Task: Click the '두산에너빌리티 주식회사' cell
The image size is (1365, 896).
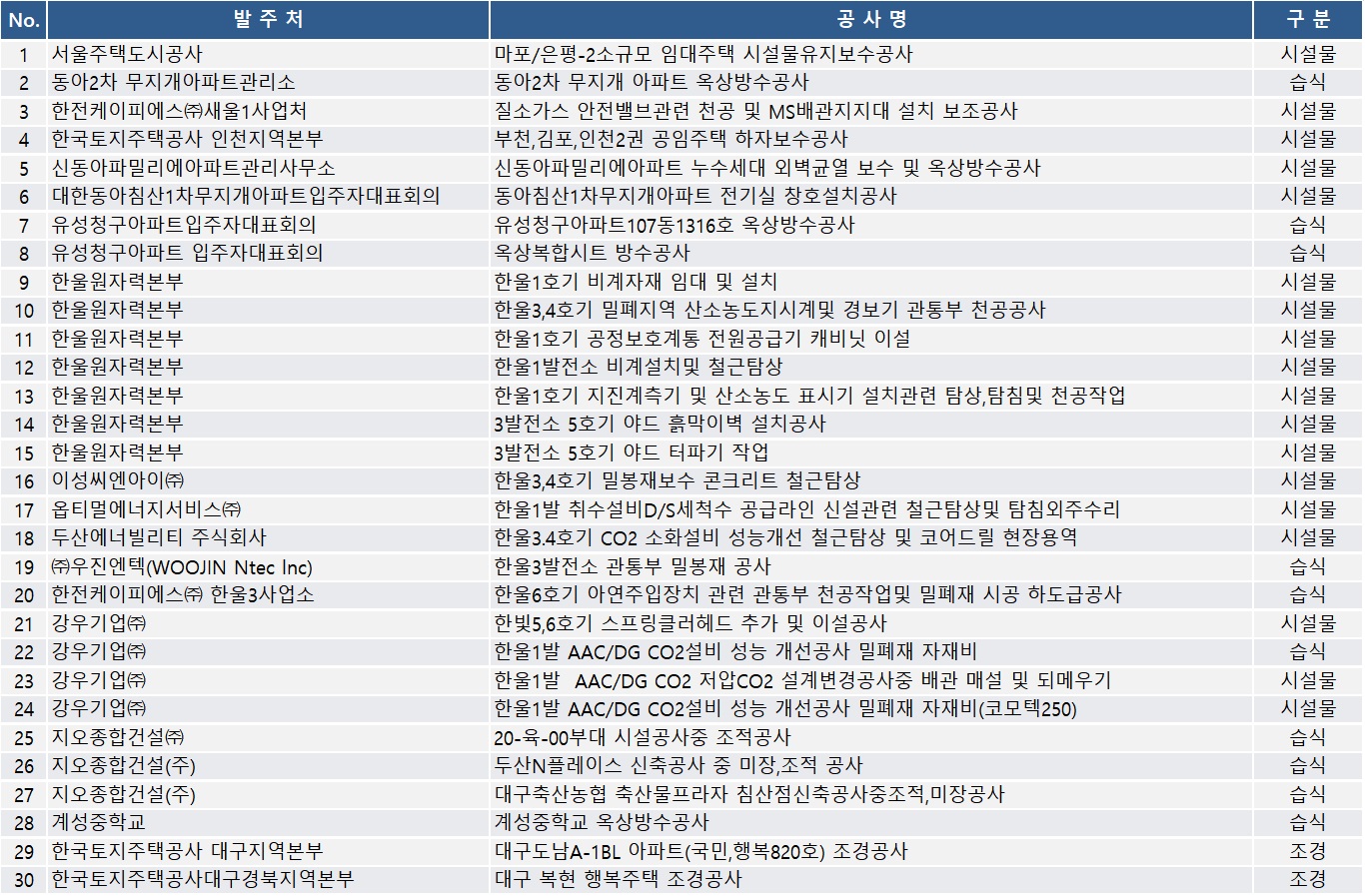Action: pyautogui.click(x=159, y=537)
